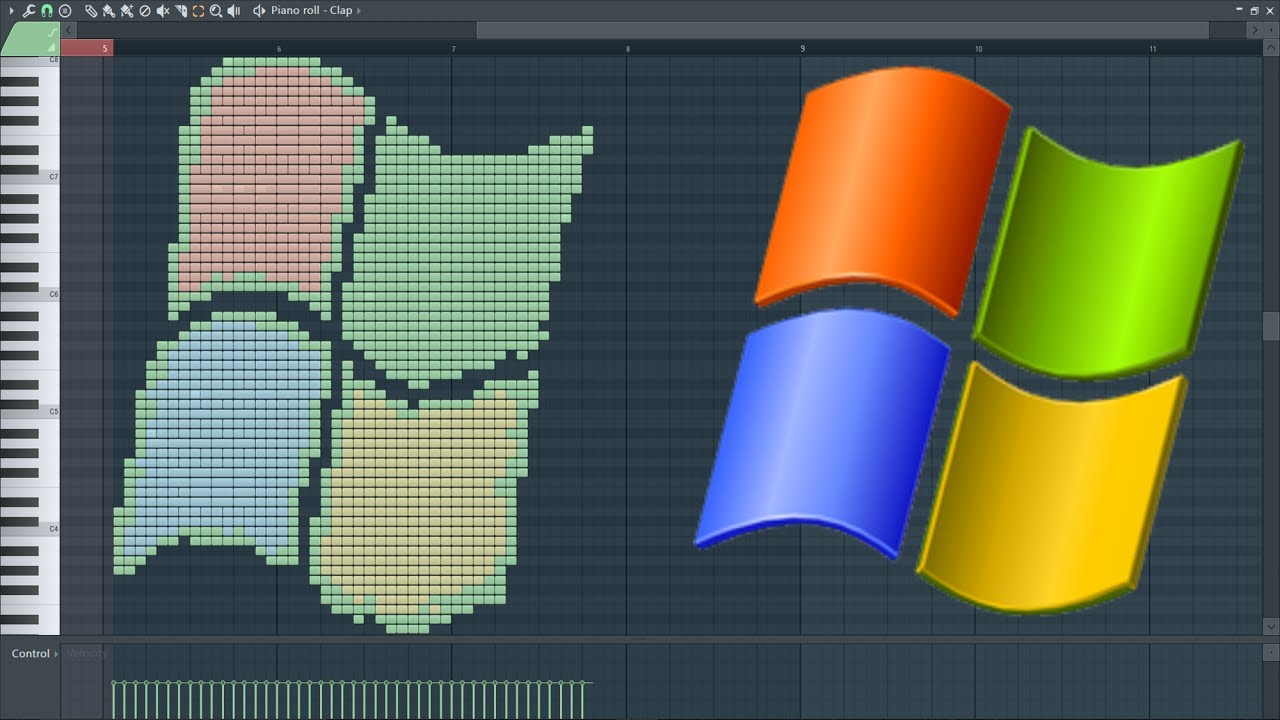
Task: Click the C5 piano key
Action: click(30, 412)
